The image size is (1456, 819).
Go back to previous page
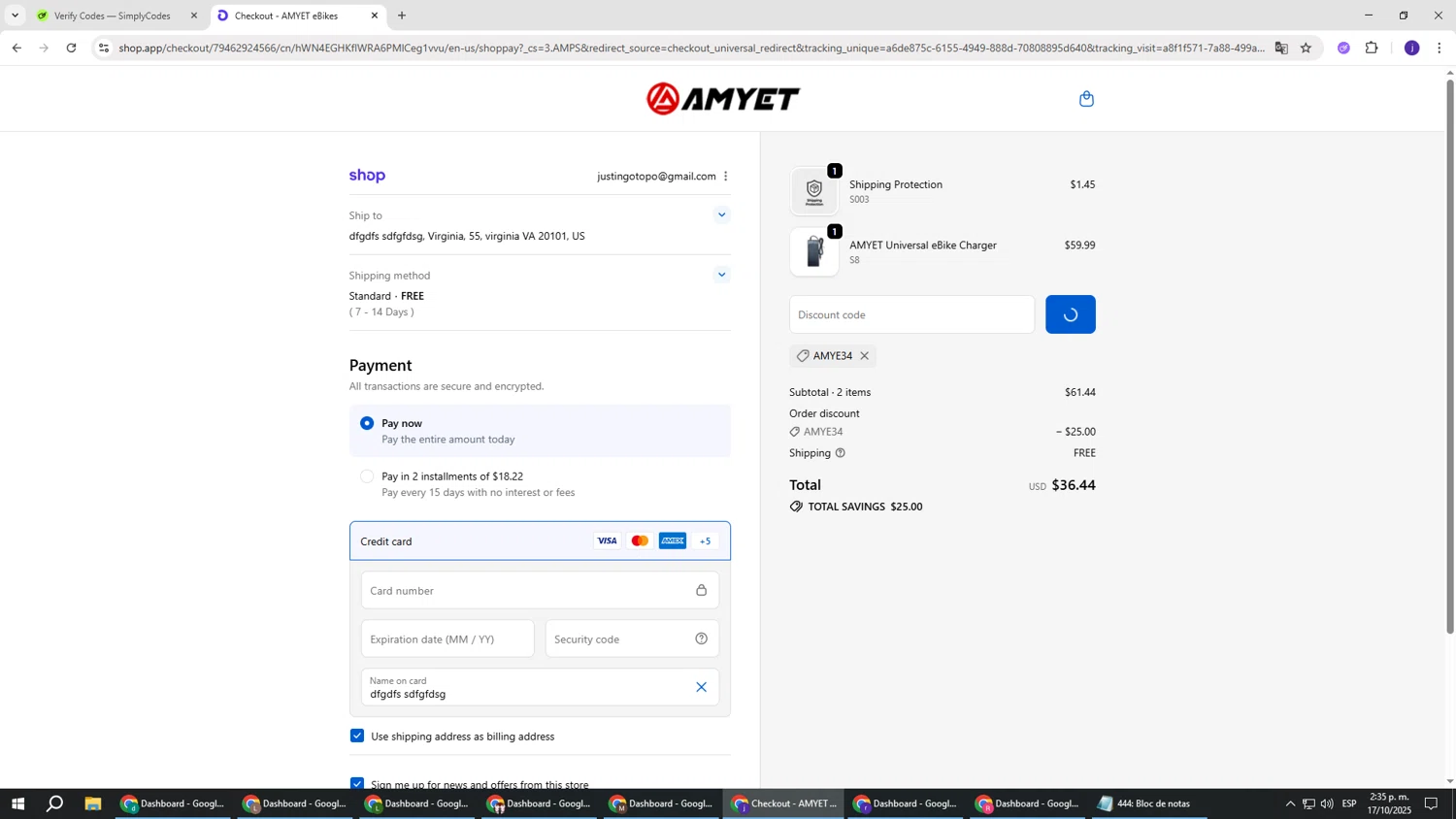click(17, 48)
